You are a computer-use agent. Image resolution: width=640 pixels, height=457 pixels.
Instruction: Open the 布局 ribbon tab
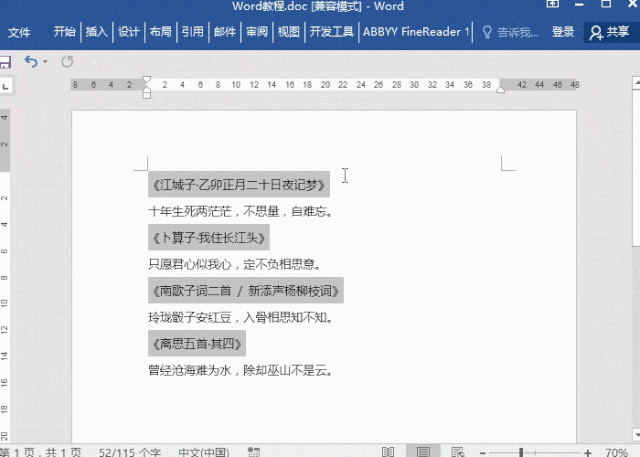point(160,32)
